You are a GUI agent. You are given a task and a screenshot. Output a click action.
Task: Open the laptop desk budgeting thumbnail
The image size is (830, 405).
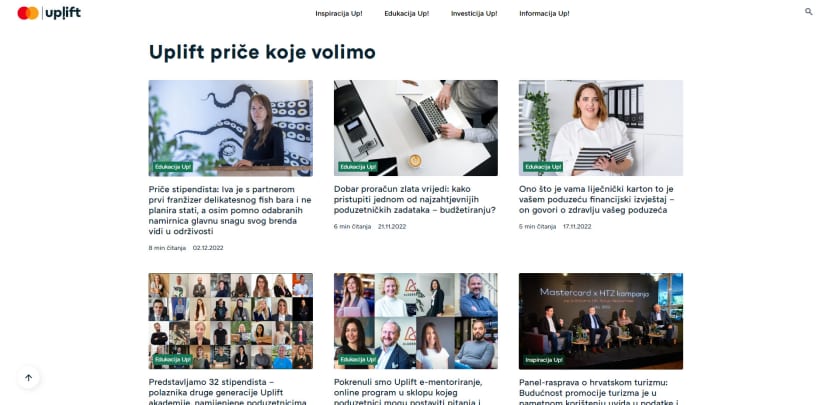[416, 128]
